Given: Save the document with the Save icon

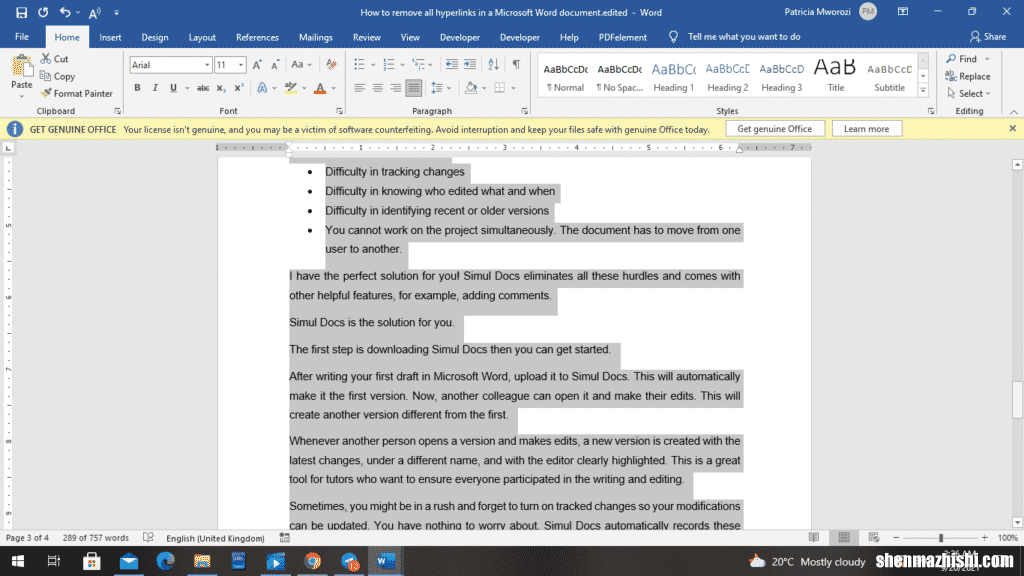Looking at the screenshot, I should 21,12.
